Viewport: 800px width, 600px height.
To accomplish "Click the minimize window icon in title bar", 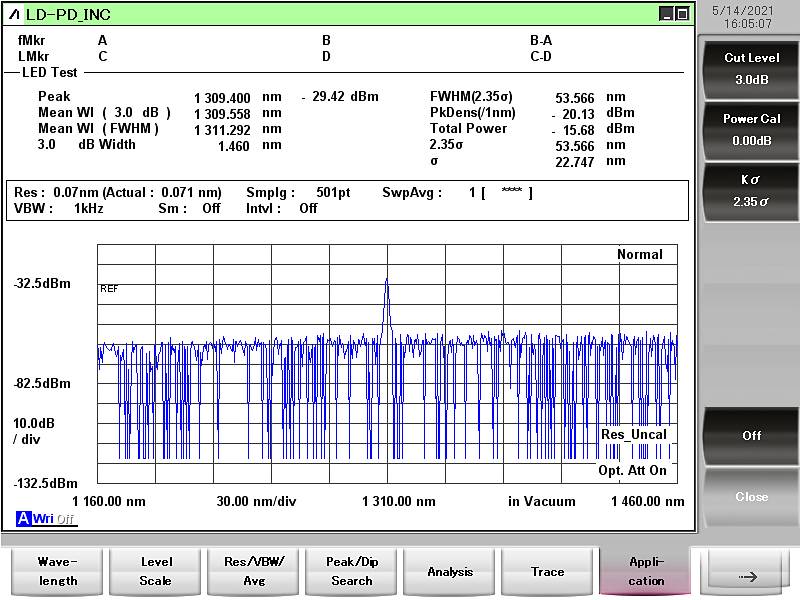I will click(667, 14).
